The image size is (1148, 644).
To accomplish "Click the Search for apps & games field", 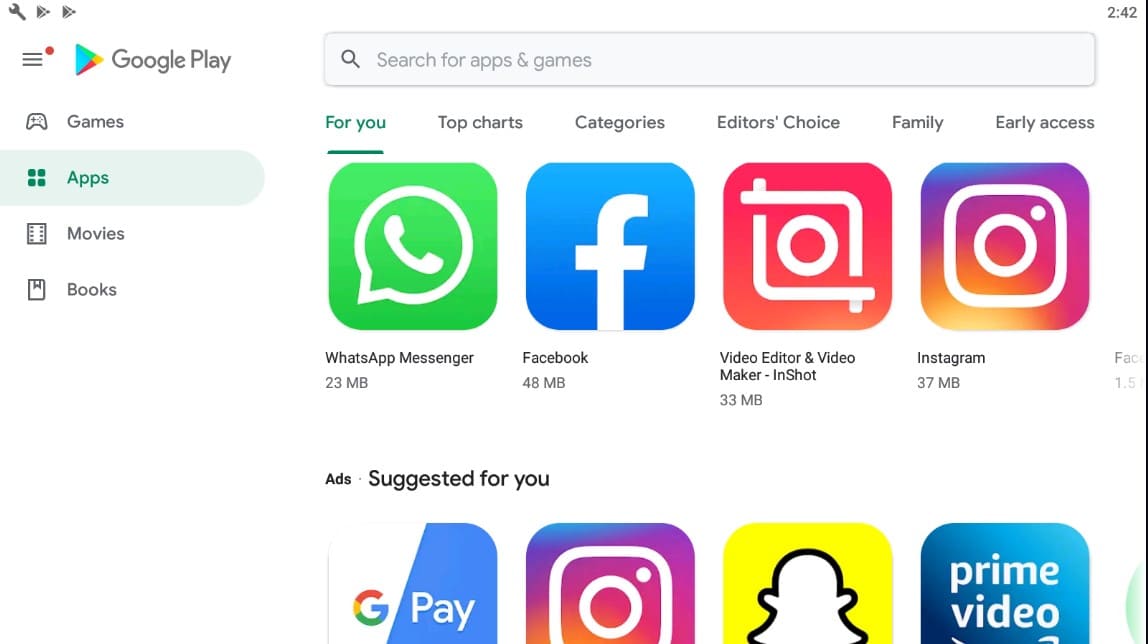I will tap(709, 59).
